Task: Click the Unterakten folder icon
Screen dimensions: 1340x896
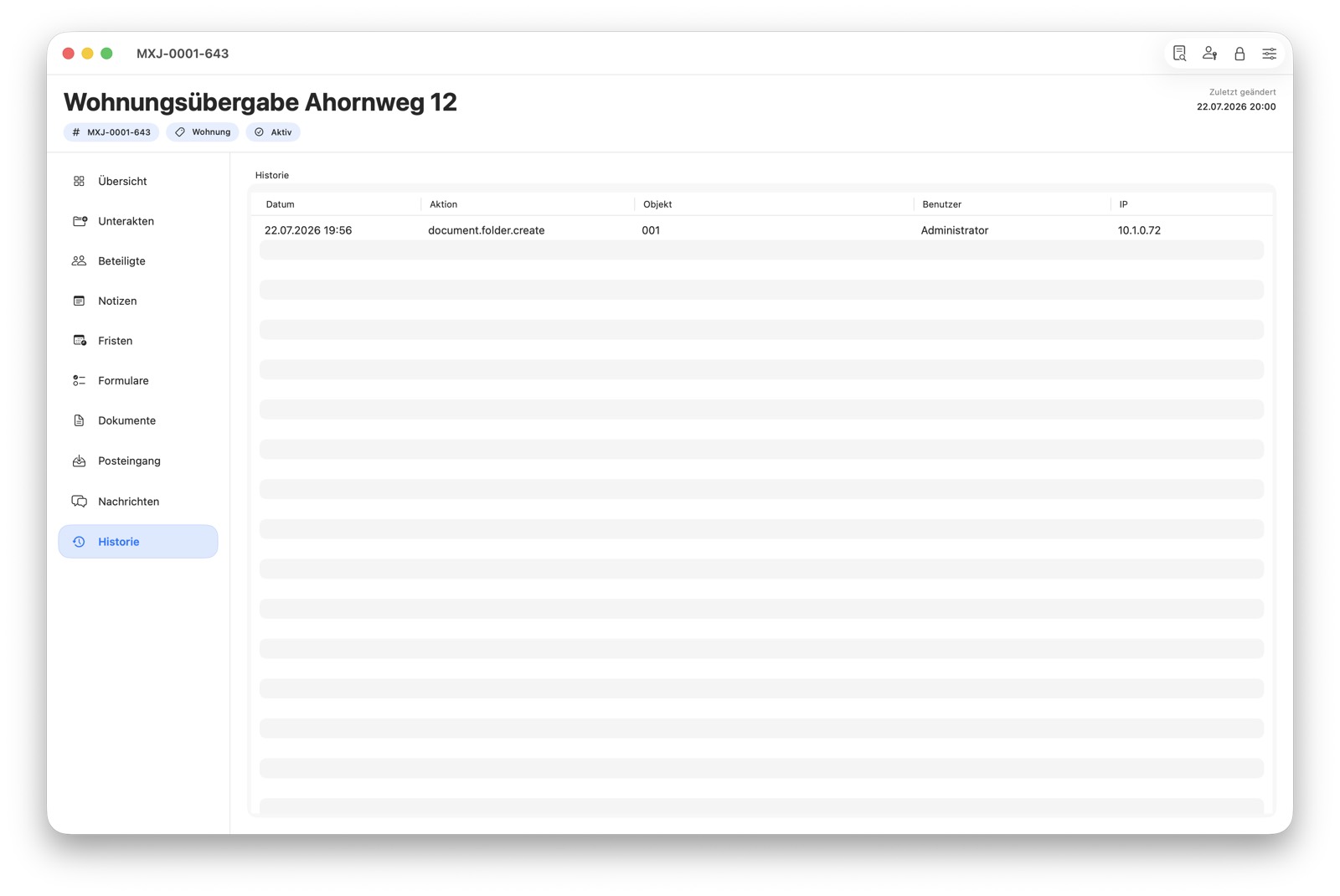Action: tap(80, 221)
